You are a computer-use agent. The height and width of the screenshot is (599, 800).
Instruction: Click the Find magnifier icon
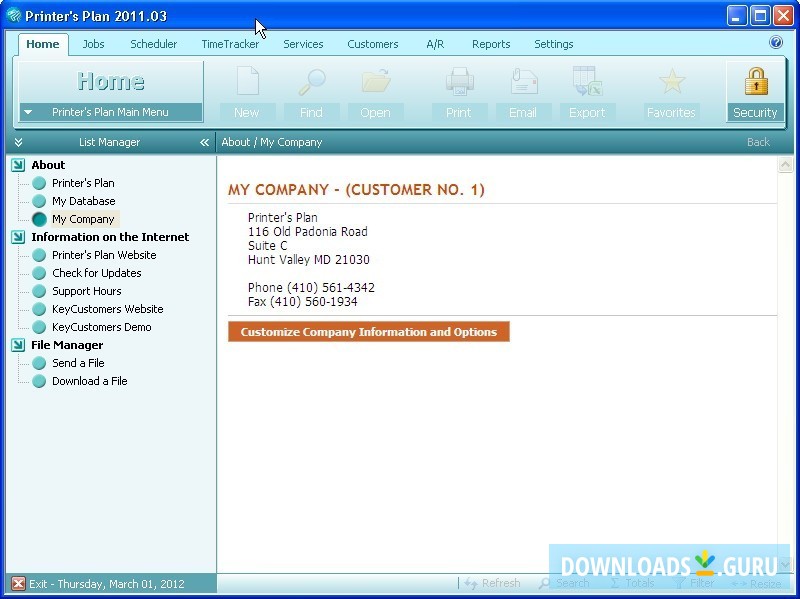click(x=312, y=82)
